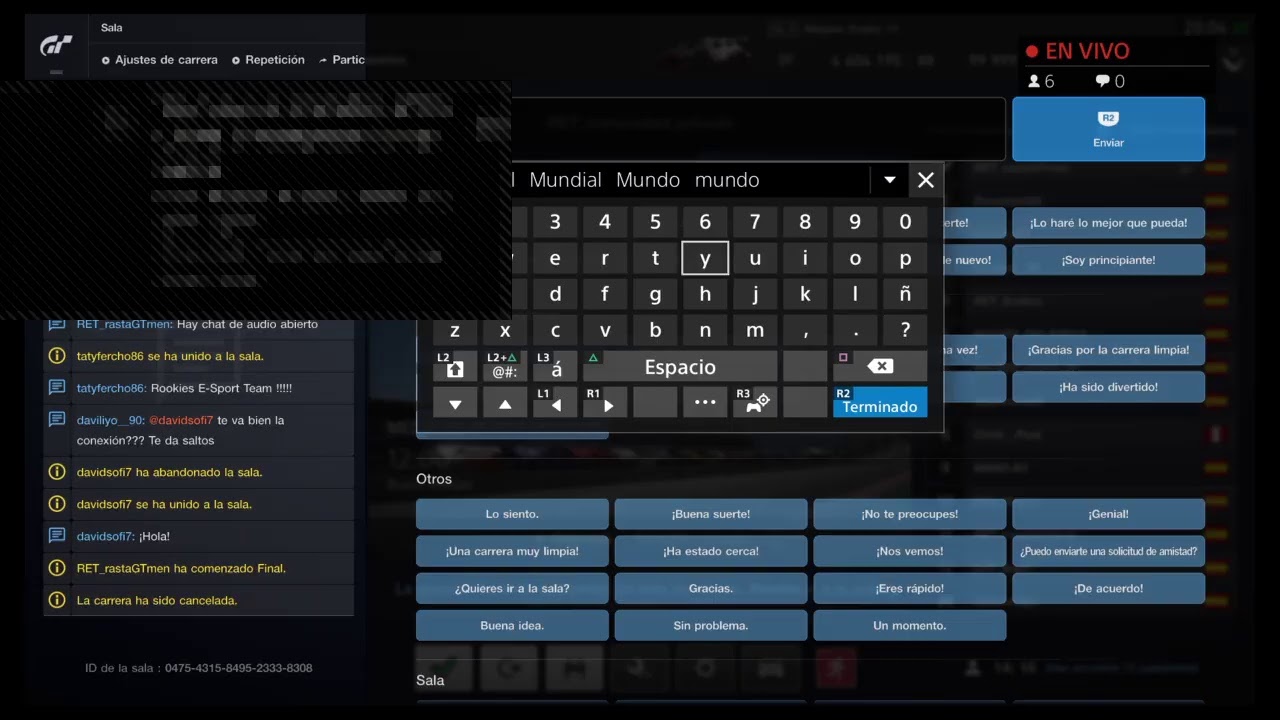Tap the highlighted 'y' key
This screenshot has width=1280, height=720.
tap(705, 258)
